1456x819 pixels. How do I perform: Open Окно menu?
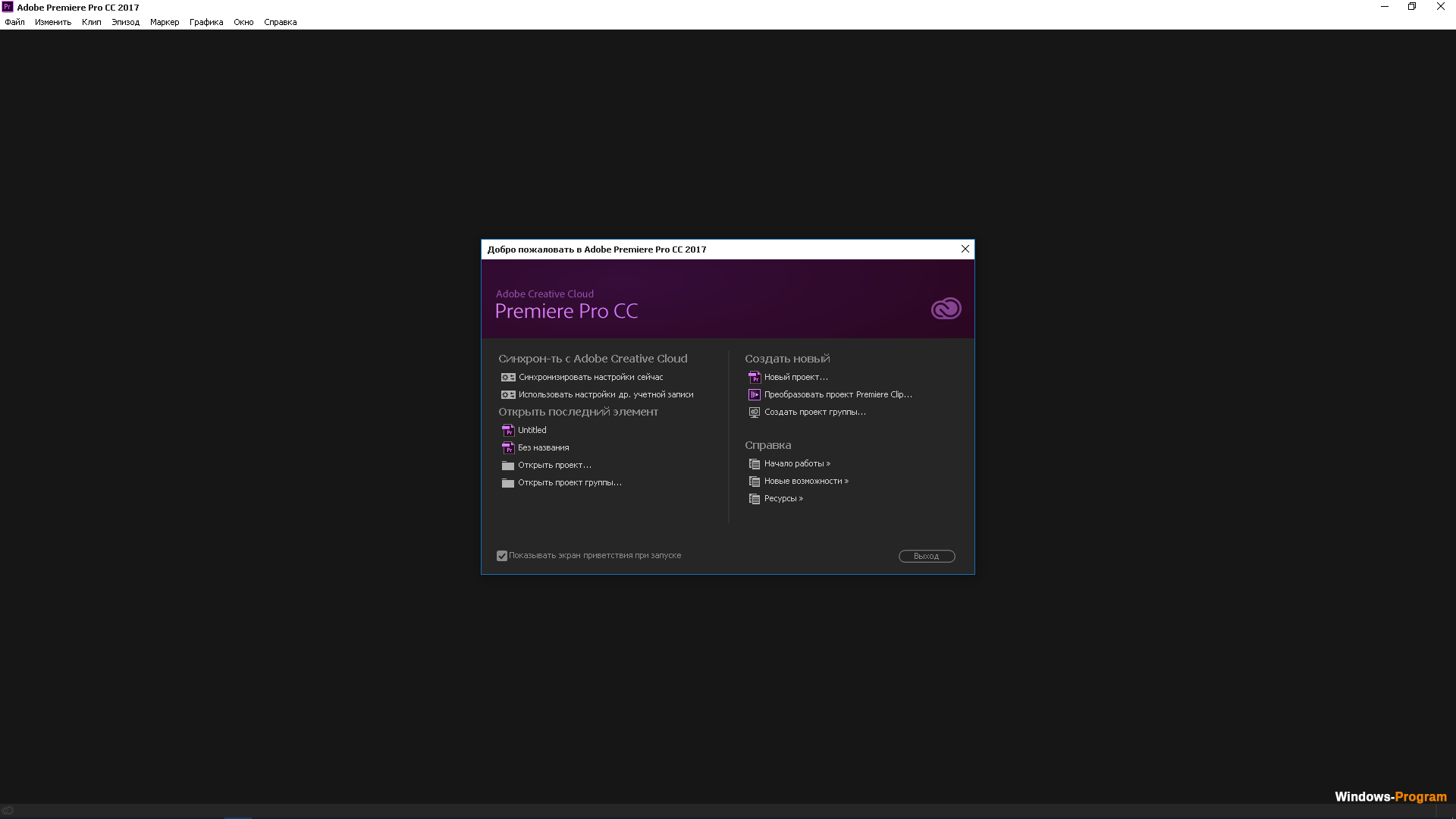[x=243, y=22]
